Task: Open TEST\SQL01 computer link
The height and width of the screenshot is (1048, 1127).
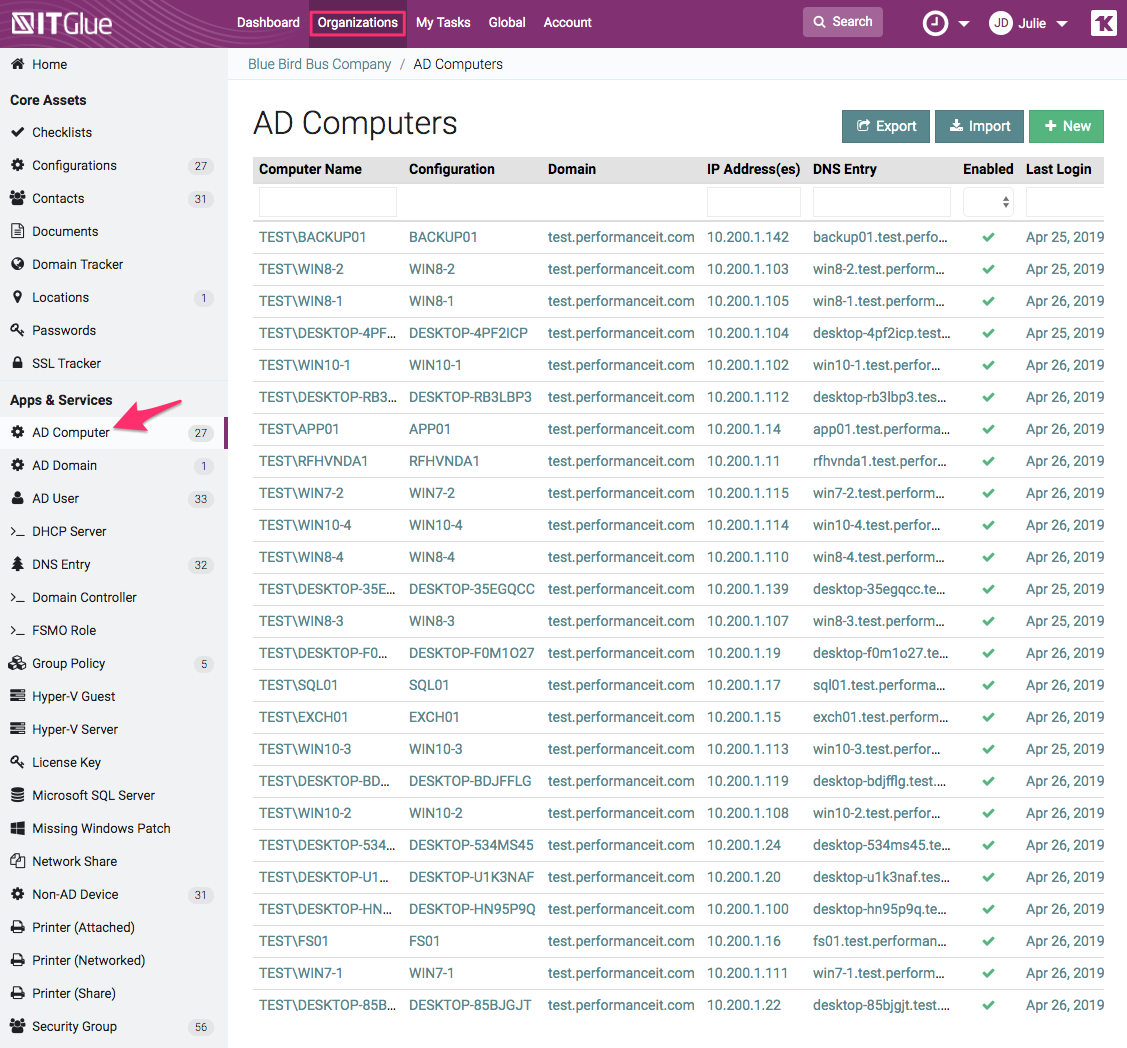Action: pyautogui.click(x=298, y=685)
